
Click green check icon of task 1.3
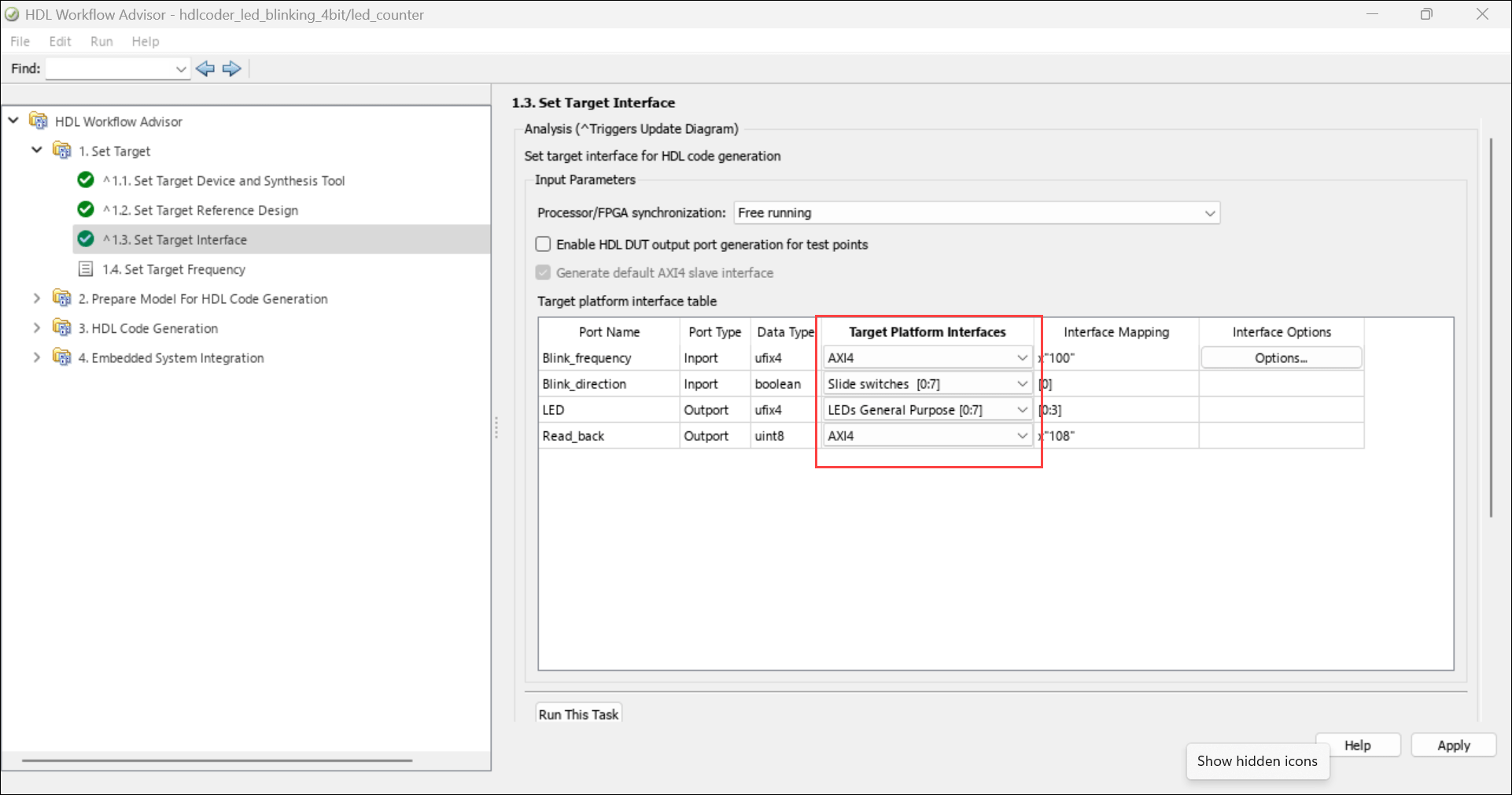coord(86,239)
